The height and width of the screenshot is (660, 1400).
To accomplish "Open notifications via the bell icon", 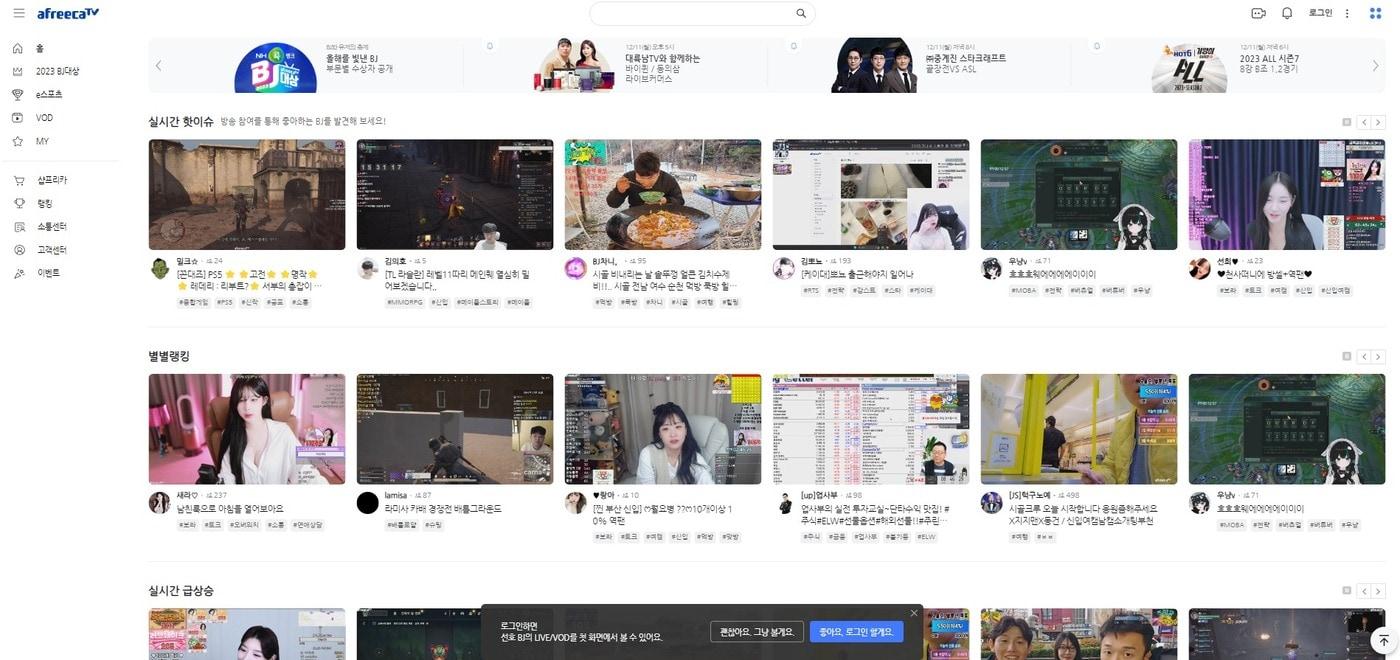I will pos(1288,12).
